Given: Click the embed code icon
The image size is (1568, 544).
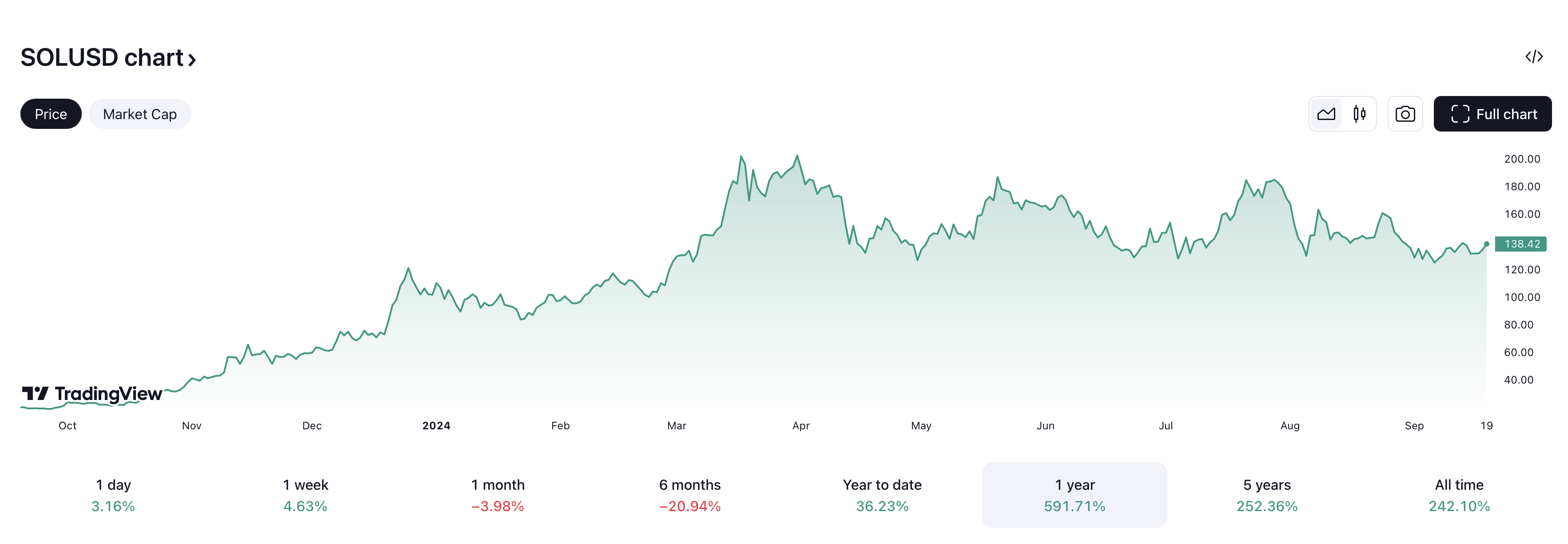Looking at the screenshot, I should 1533,56.
